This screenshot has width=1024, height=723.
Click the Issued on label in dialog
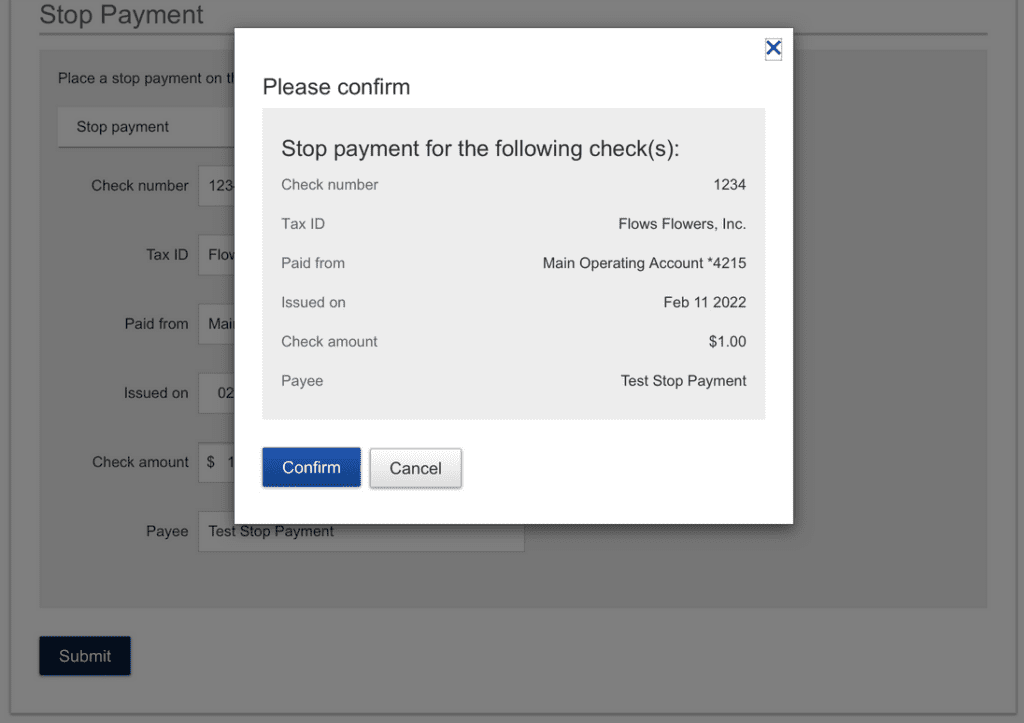pos(313,302)
